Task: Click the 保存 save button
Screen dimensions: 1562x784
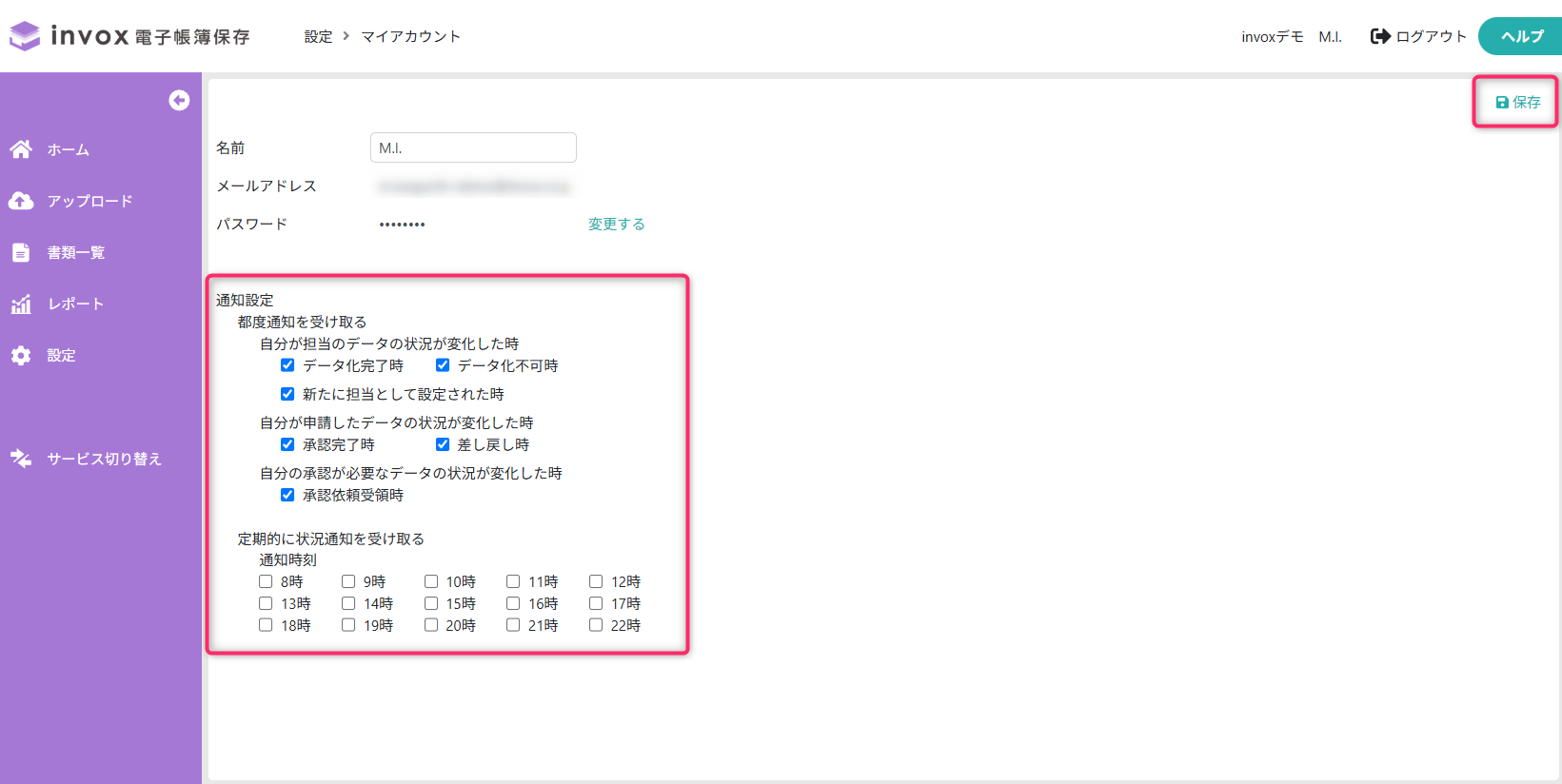Action: tap(1517, 102)
